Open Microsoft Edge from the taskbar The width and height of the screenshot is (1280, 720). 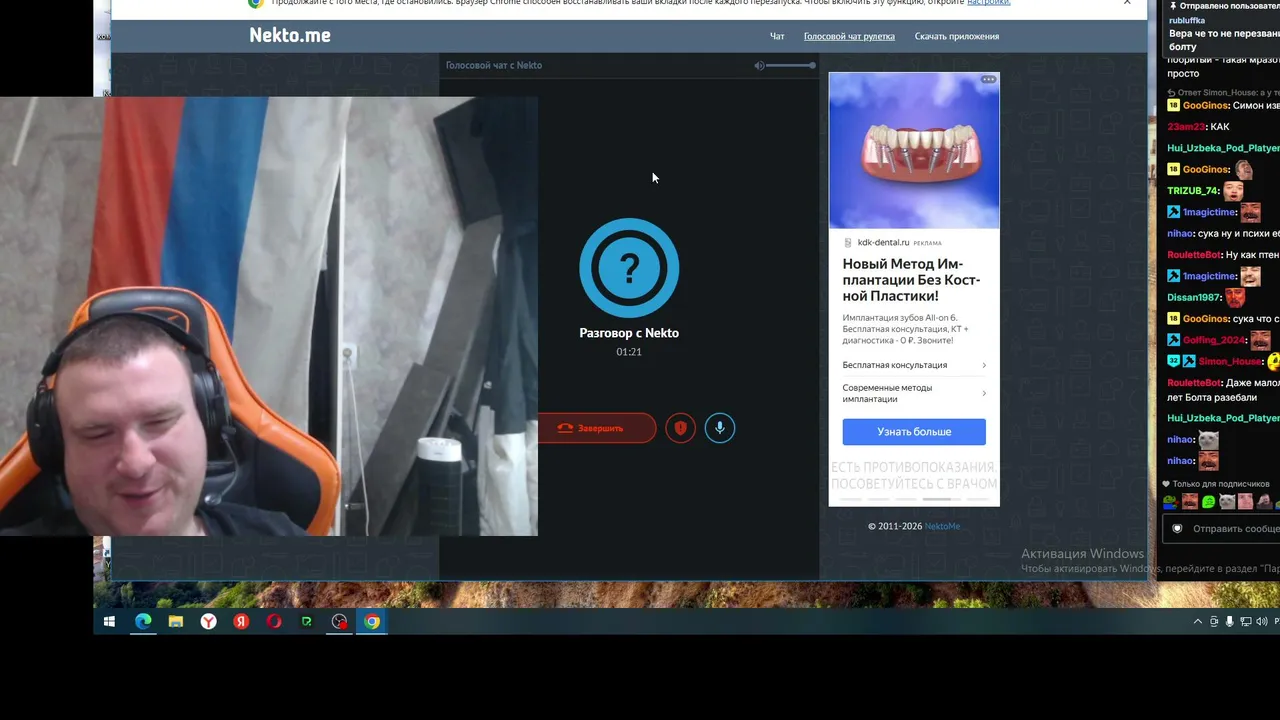143,621
